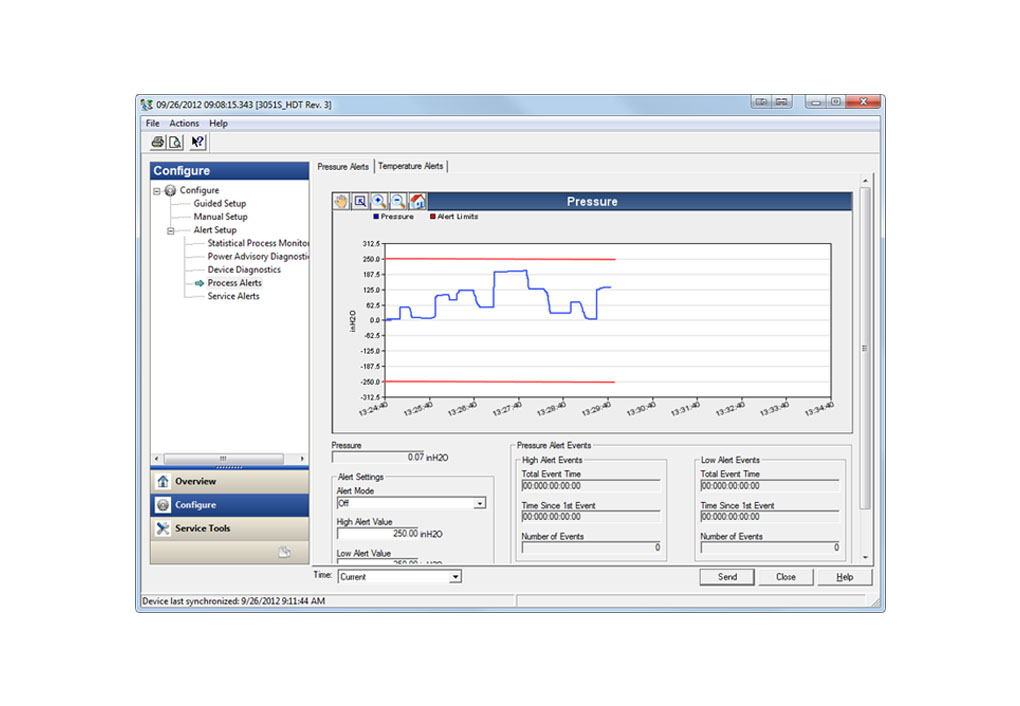This screenshot has width=1020, height=706.
Task: Choose the zoom-to-area tool above chart
Action: [x=360, y=201]
